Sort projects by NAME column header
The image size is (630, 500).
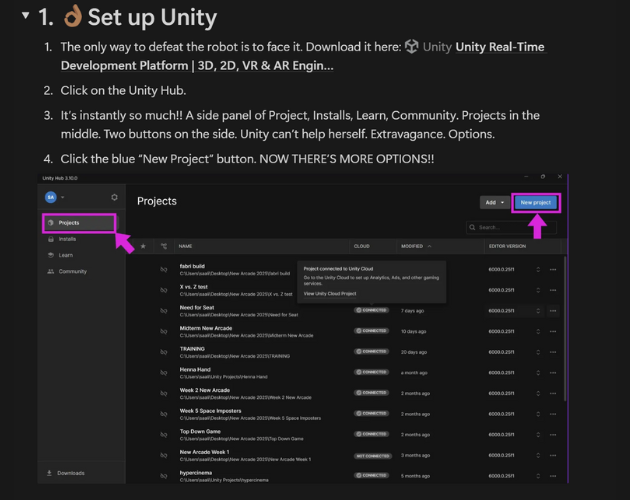pos(185,246)
